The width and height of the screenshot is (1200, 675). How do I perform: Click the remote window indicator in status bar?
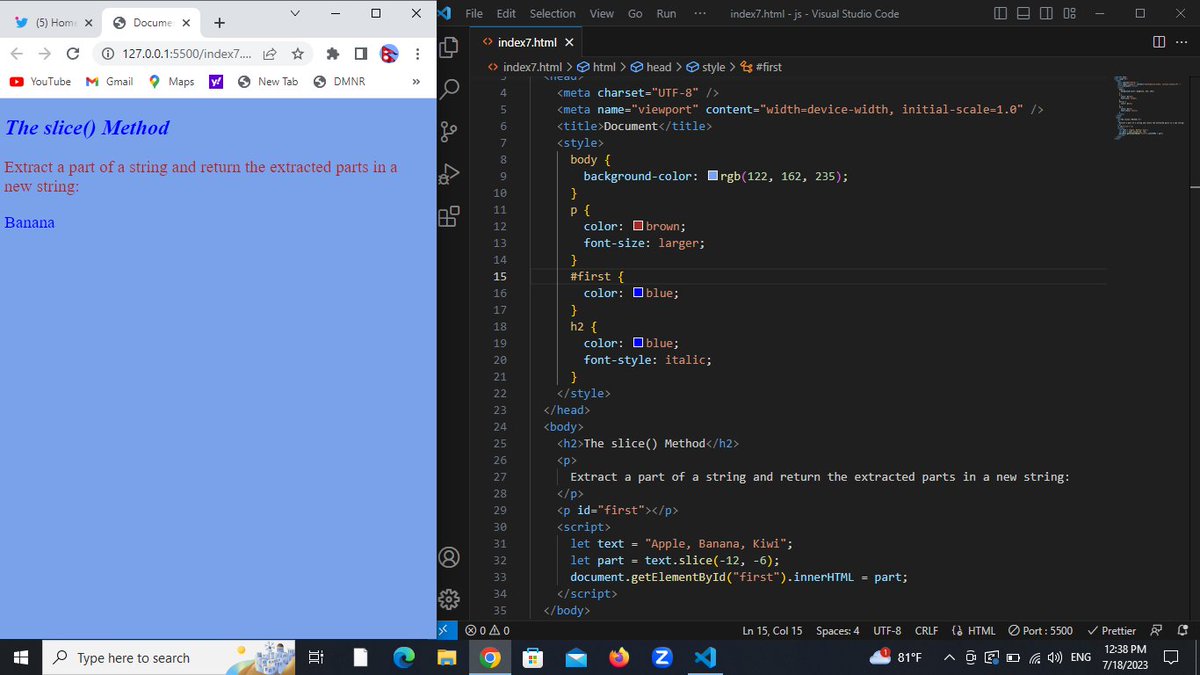447,631
